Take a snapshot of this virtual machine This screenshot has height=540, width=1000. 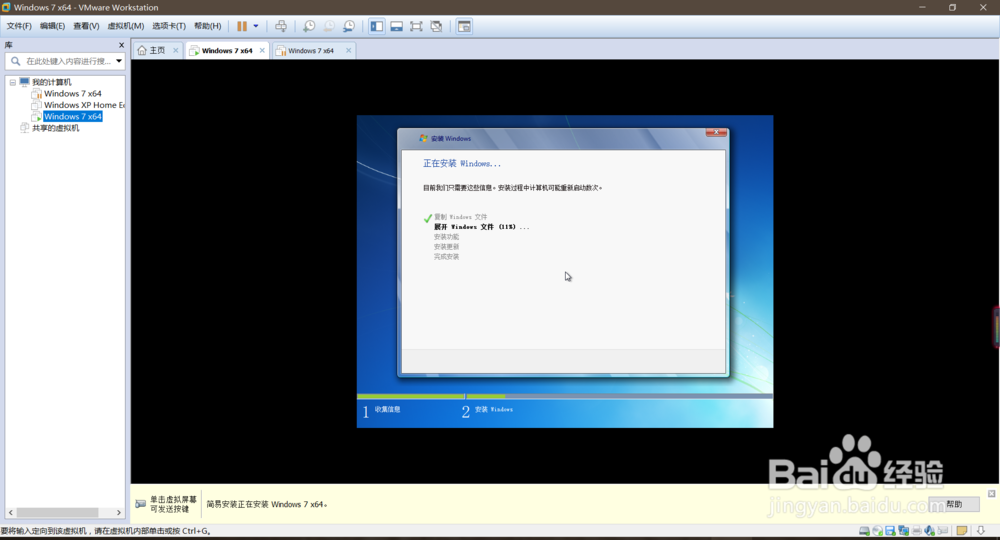tap(309, 26)
